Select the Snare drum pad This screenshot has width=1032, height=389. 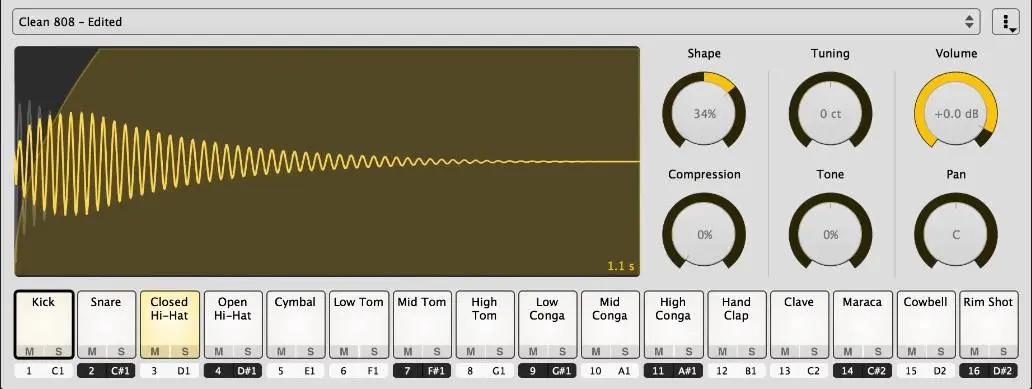point(106,324)
